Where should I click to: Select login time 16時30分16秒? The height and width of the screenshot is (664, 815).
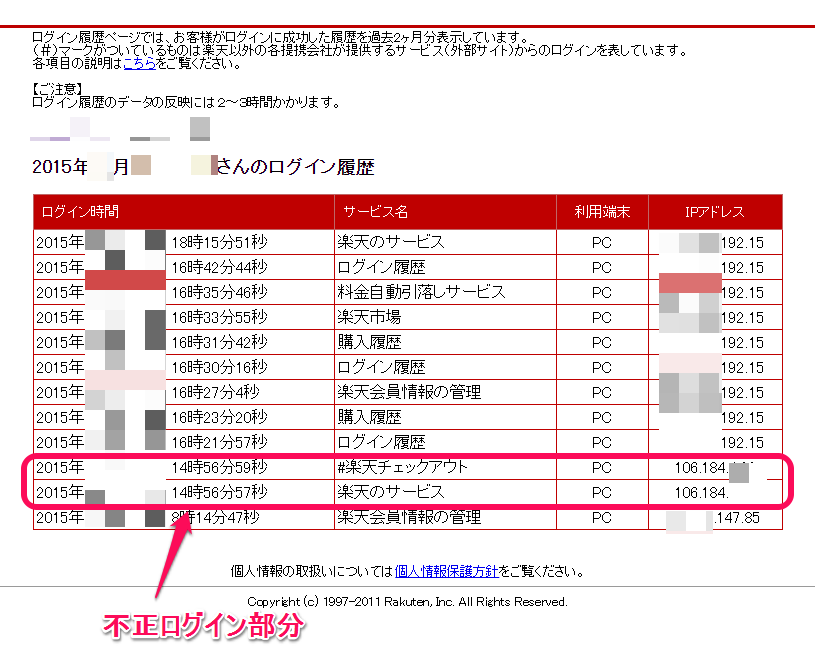coord(219,367)
